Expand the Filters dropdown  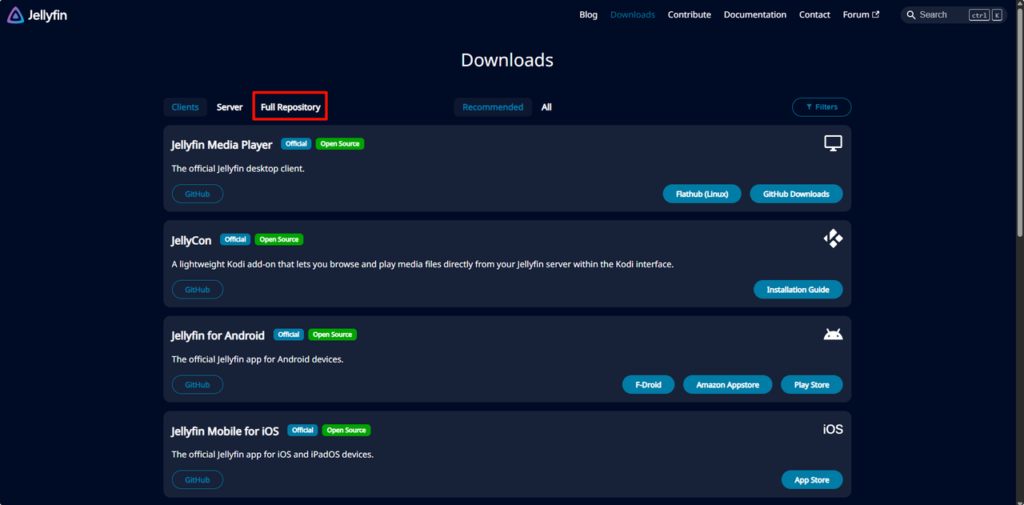821,107
